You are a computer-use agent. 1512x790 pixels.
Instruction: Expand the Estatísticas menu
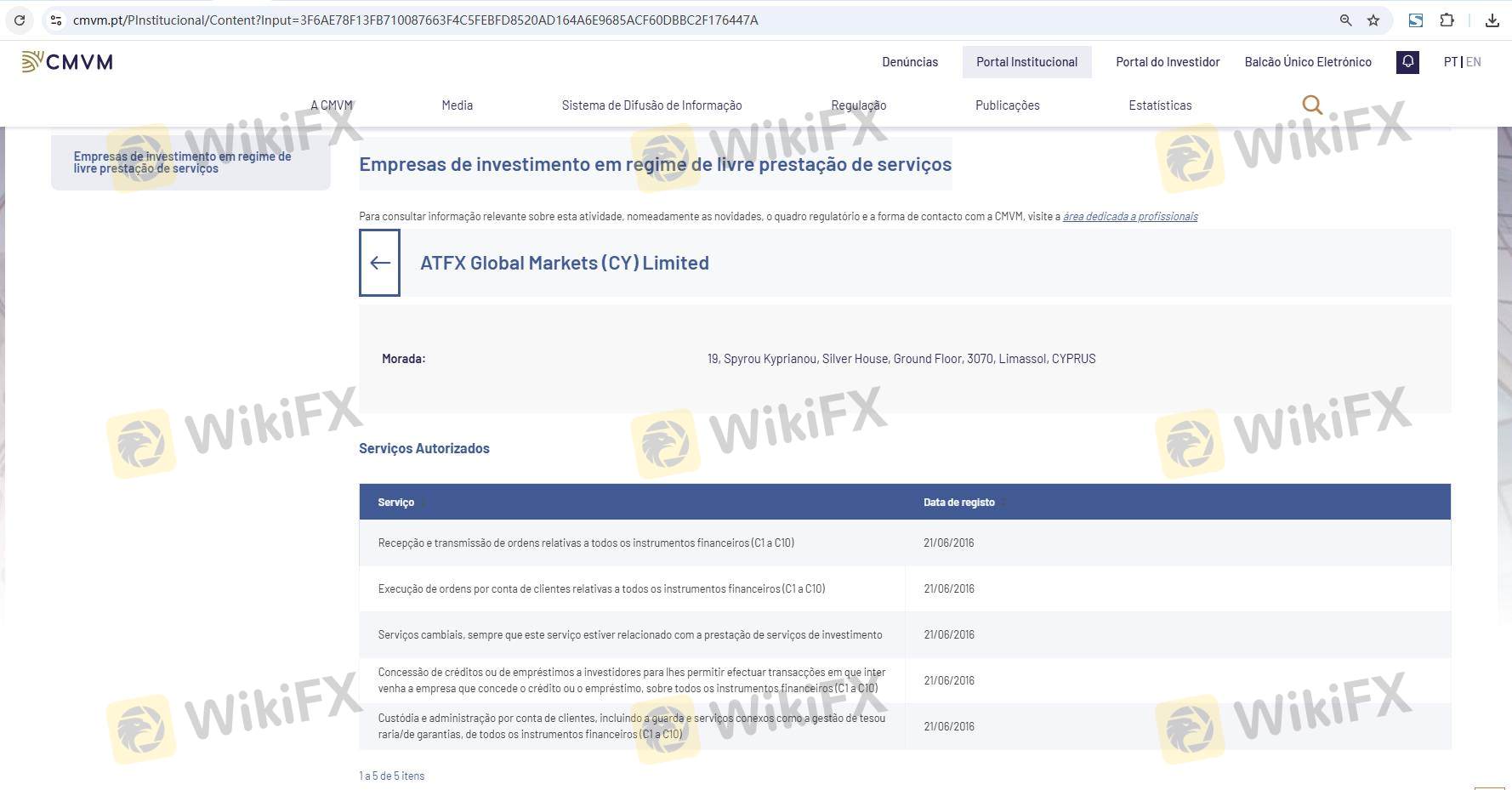coord(1160,105)
